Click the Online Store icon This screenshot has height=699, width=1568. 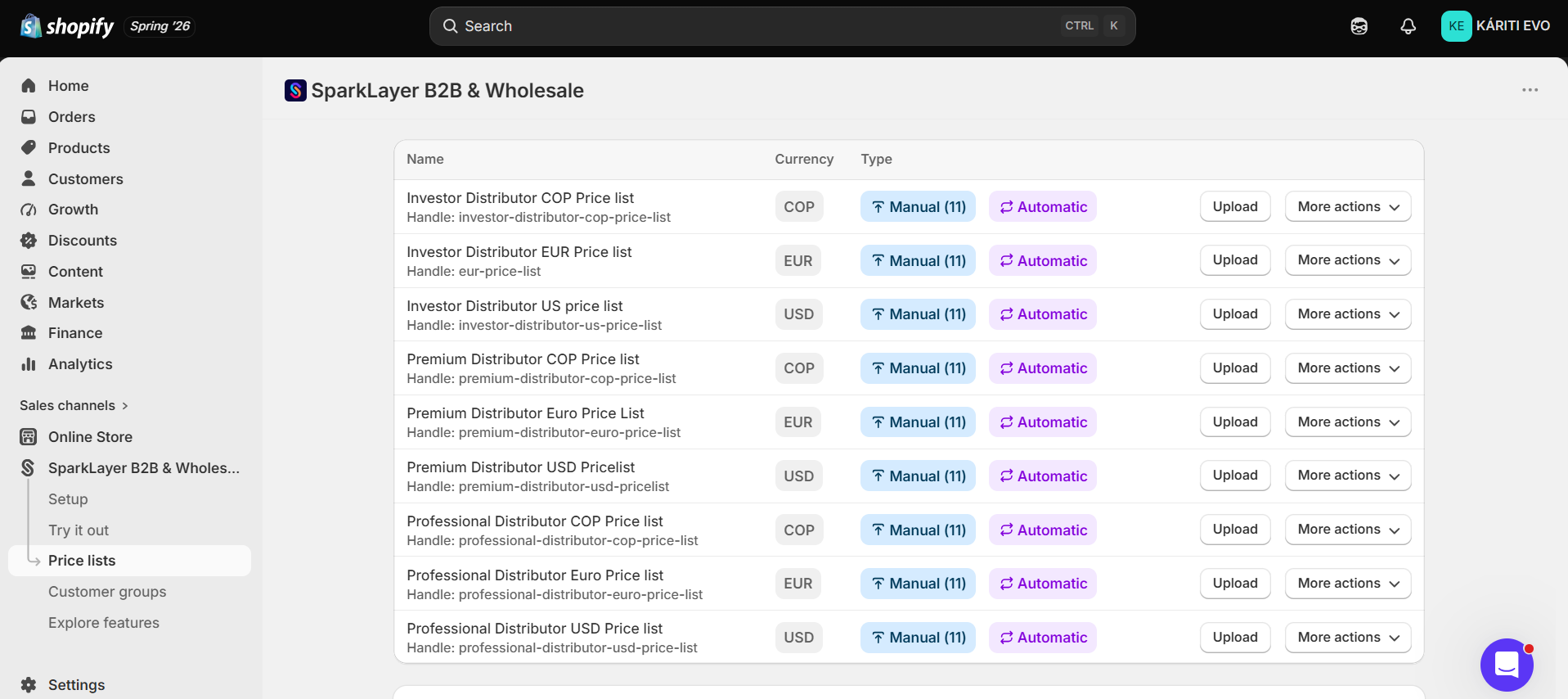[x=29, y=437]
